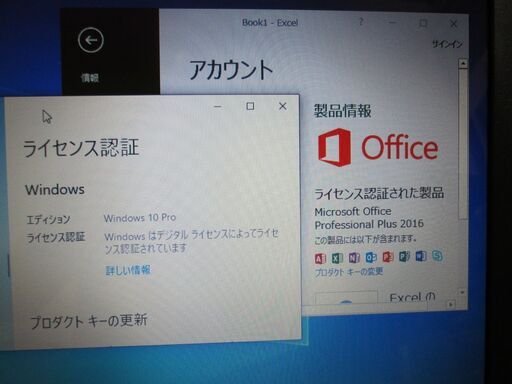Minimize the ライセンス認証 window
The width and height of the screenshot is (512, 384).
coord(218,107)
